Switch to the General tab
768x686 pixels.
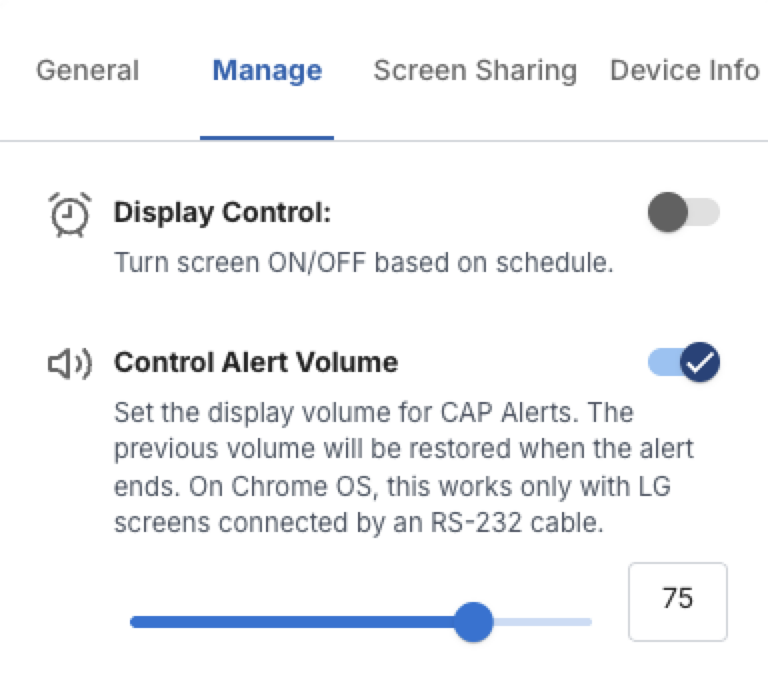87,71
